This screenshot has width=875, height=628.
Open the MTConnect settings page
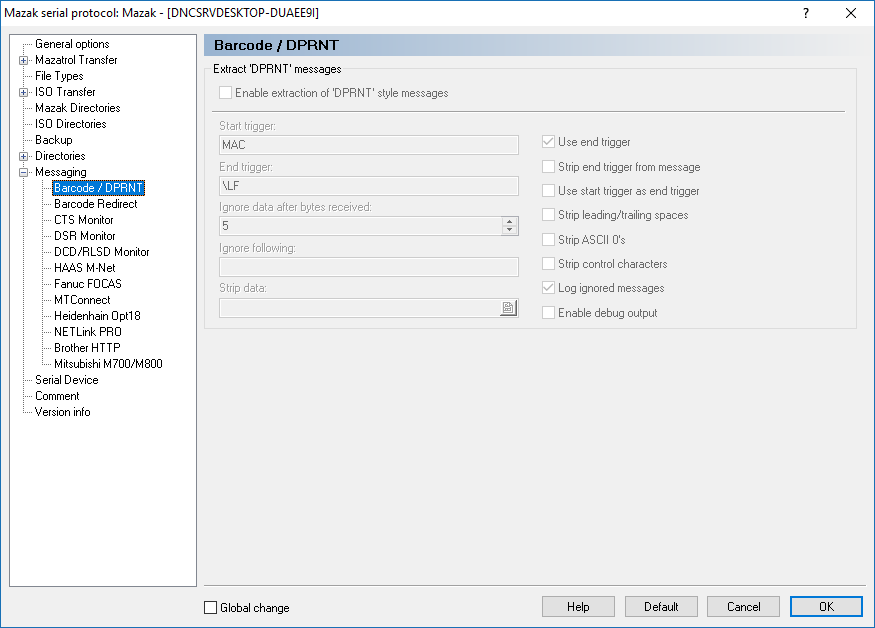click(x=82, y=300)
